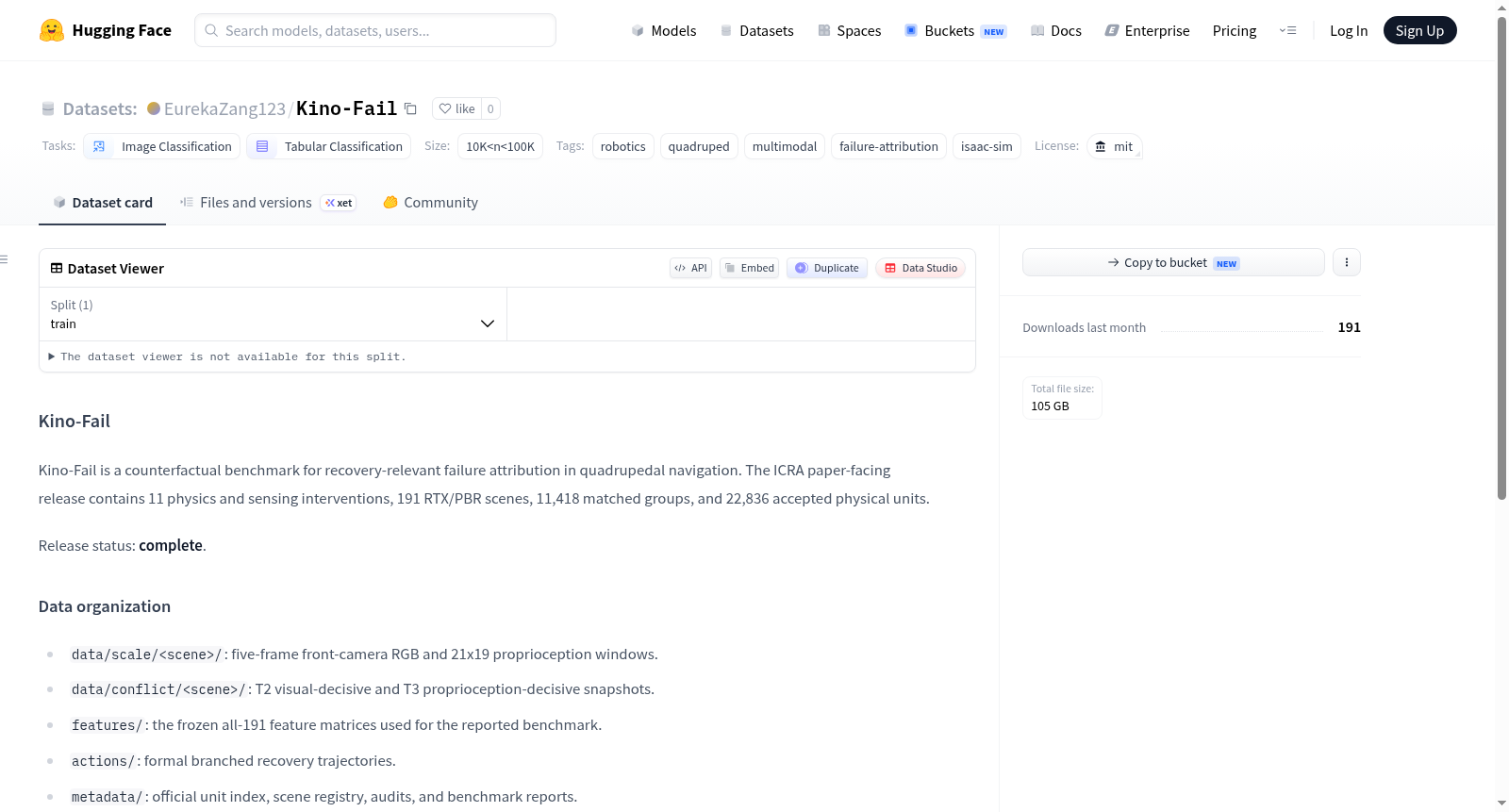The height and width of the screenshot is (812, 1509).
Task: Click the multimodal tag
Action: pos(785,146)
